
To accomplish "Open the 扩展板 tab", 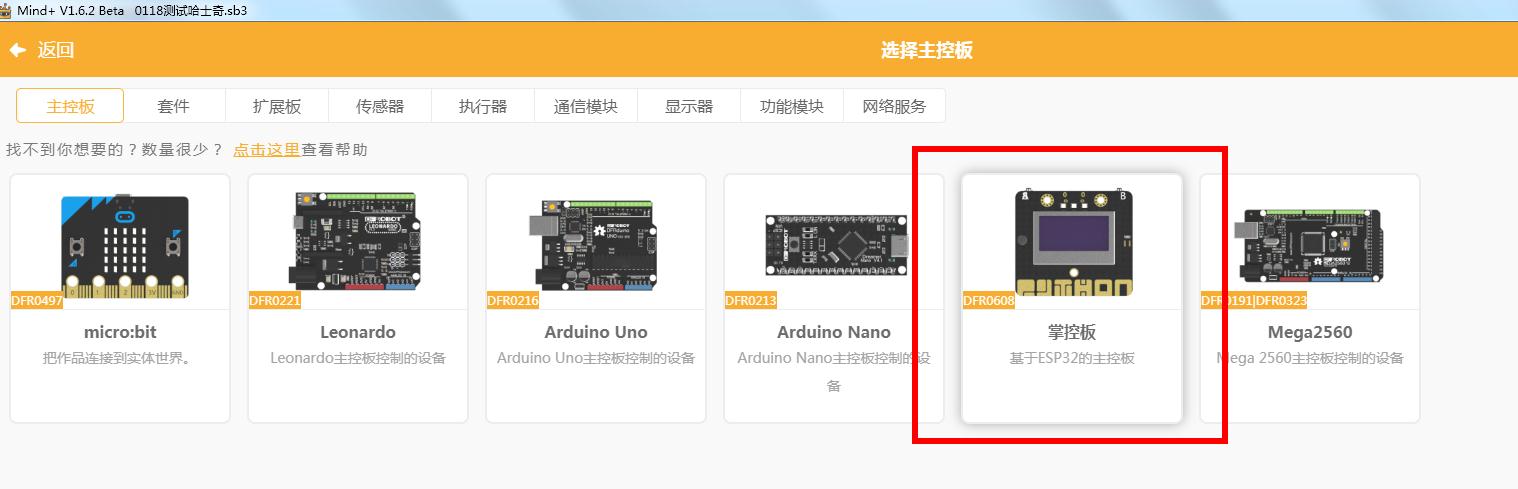I will tap(277, 106).
